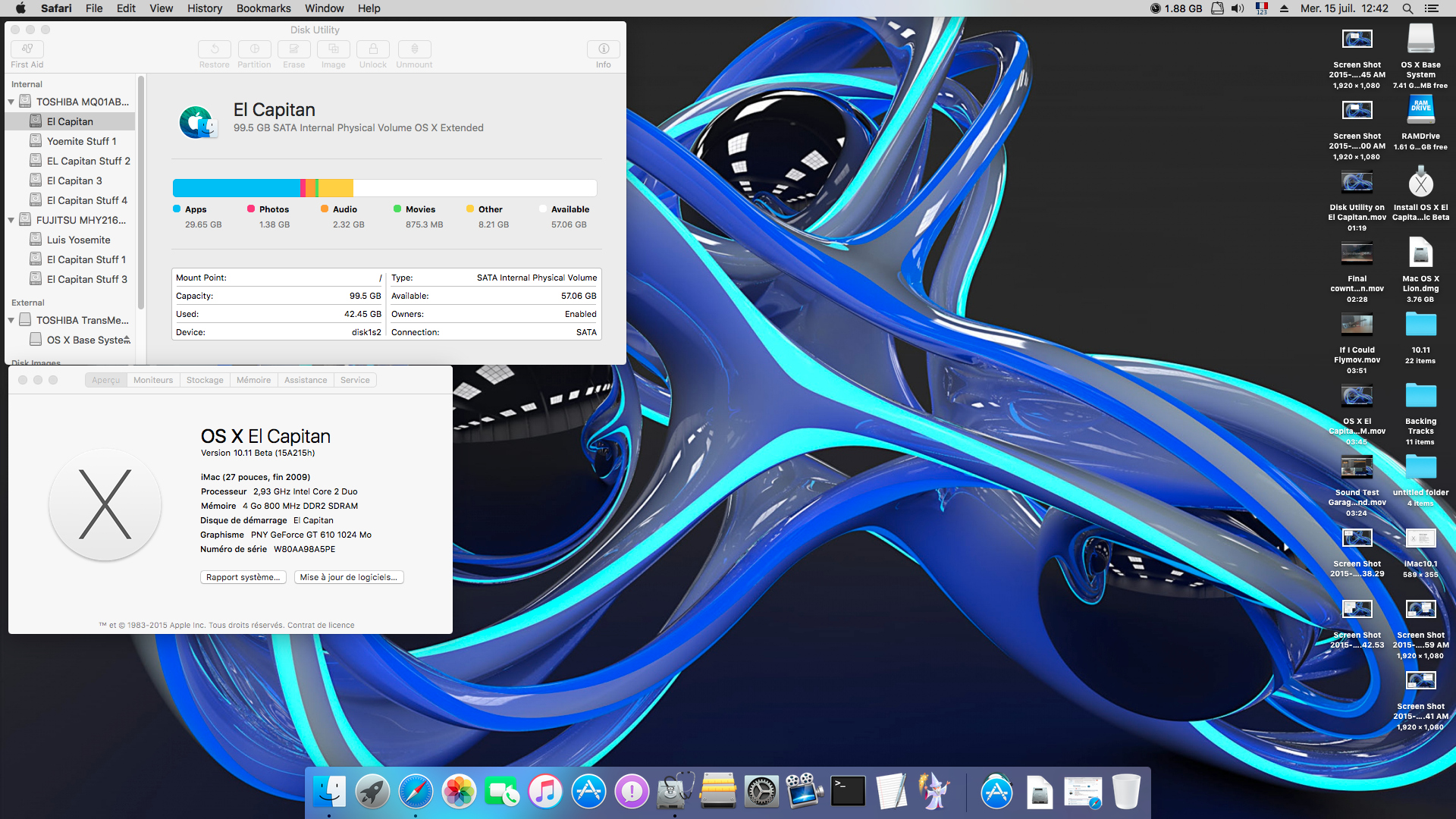1456x819 pixels.
Task: Open the Help menu
Action: point(369,8)
